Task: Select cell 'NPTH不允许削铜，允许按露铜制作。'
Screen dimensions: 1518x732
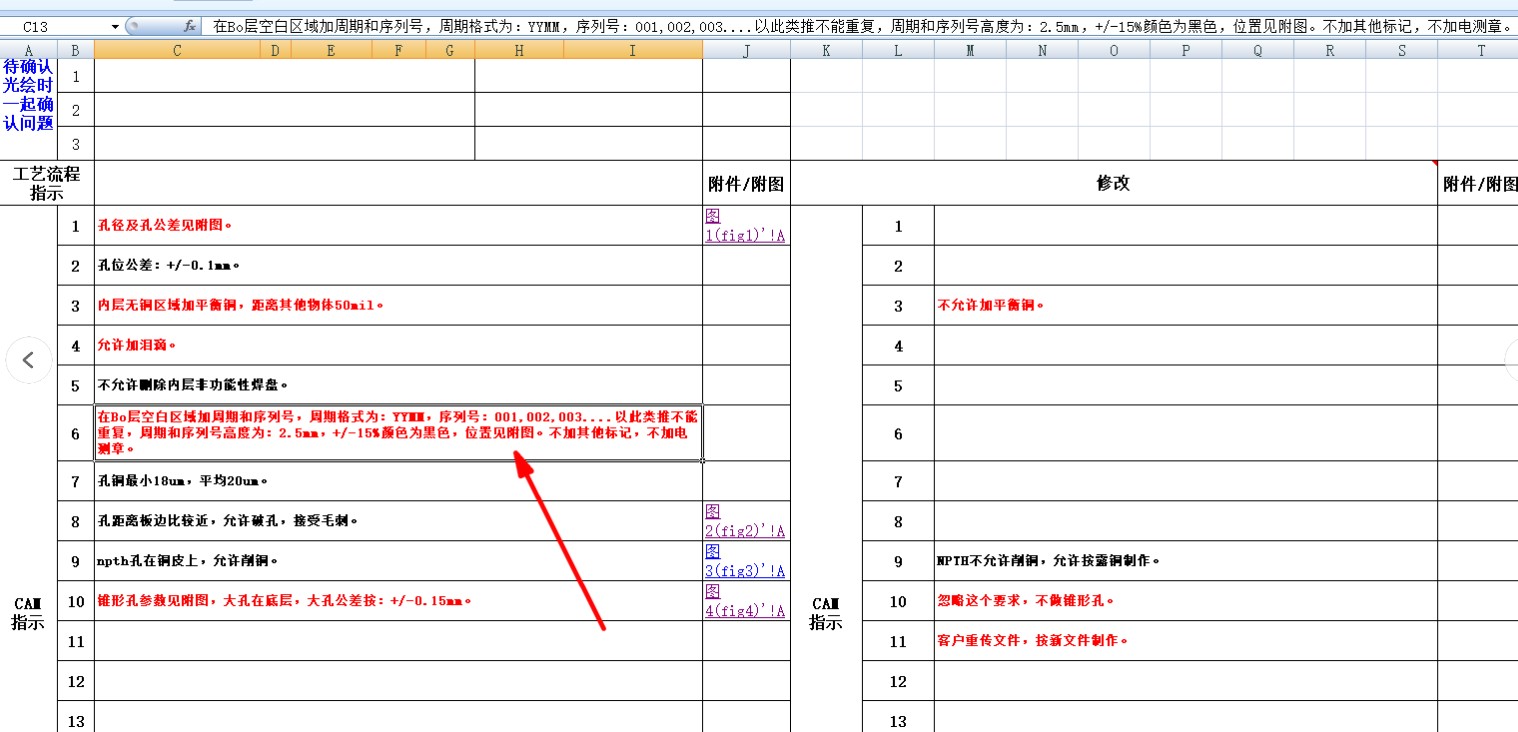Action: click(x=1186, y=561)
